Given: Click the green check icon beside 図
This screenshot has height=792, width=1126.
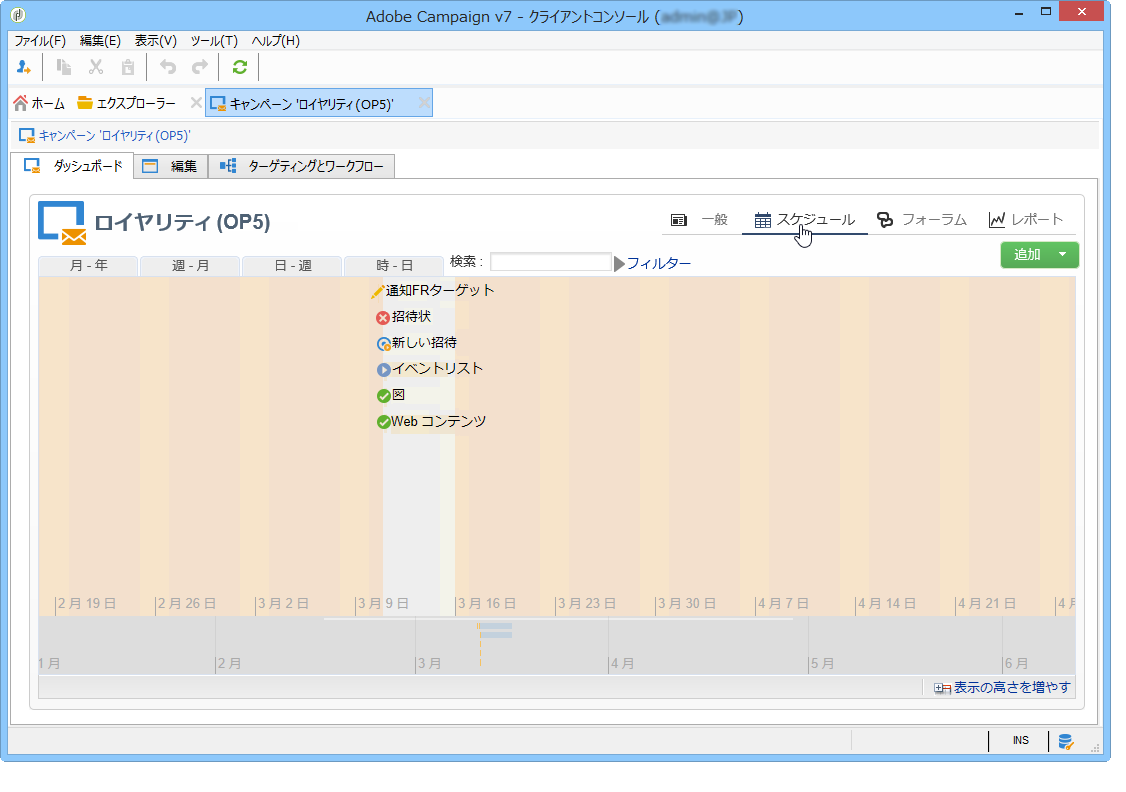Looking at the screenshot, I should [x=383, y=396].
